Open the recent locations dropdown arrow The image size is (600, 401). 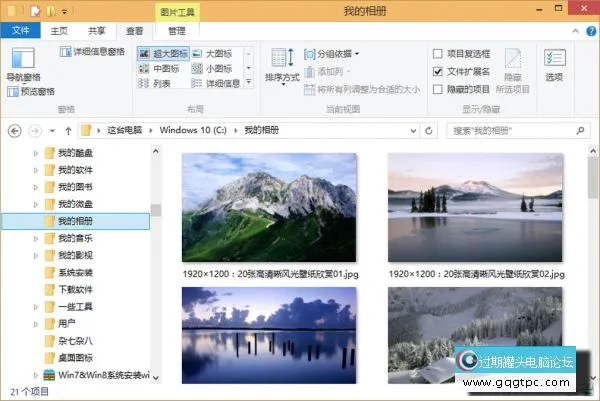click(x=52, y=131)
